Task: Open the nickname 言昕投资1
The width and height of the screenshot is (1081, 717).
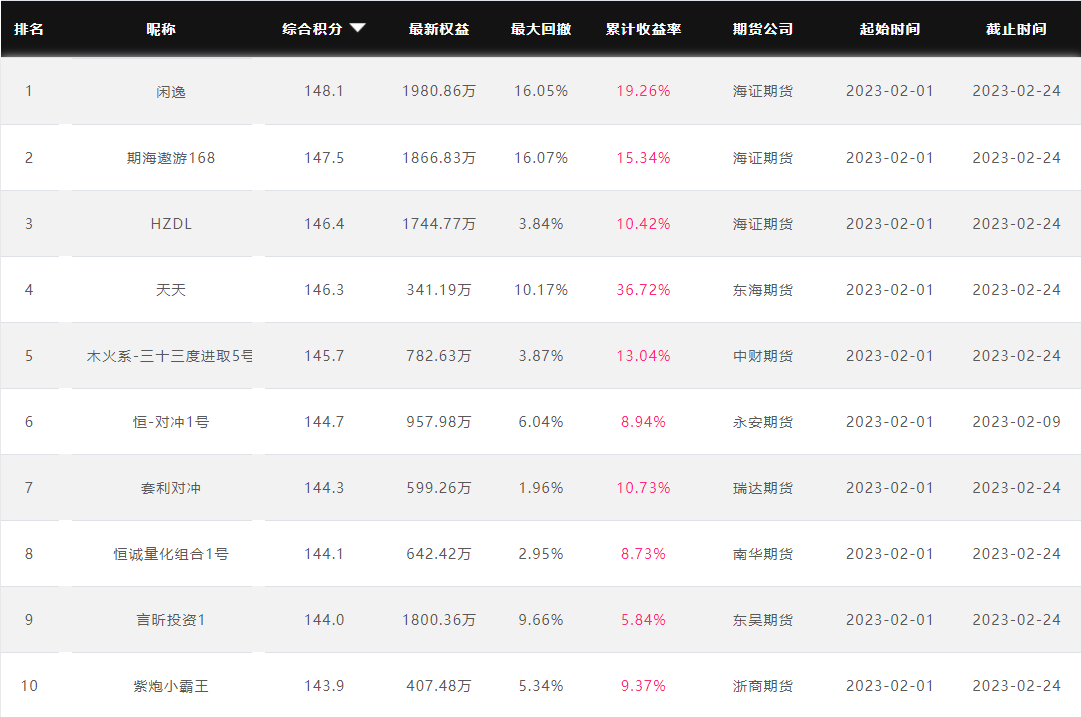Action: pyautogui.click(x=170, y=620)
